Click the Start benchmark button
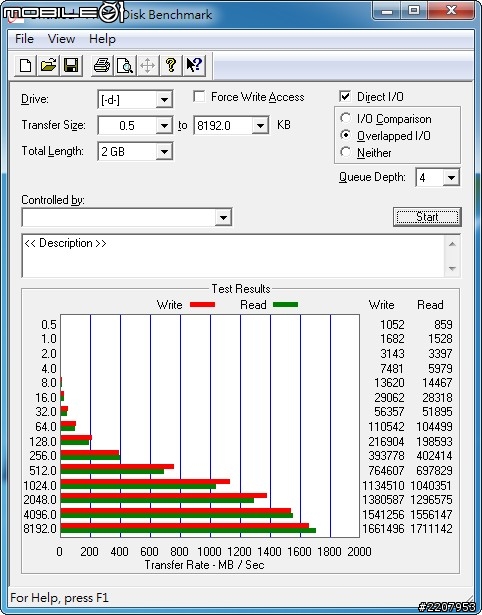This screenshot has width=482, height=615. (427, 217)
